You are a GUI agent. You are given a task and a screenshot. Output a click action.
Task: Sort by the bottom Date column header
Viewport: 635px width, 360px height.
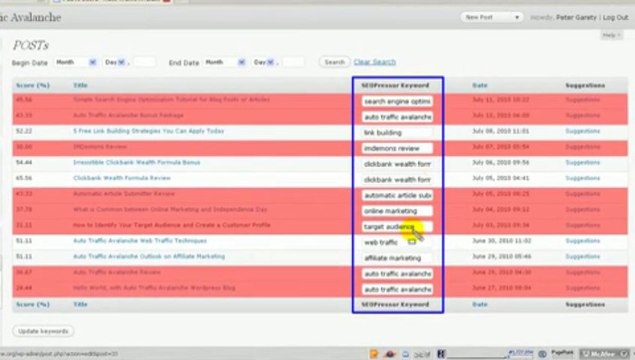point(480,304)
